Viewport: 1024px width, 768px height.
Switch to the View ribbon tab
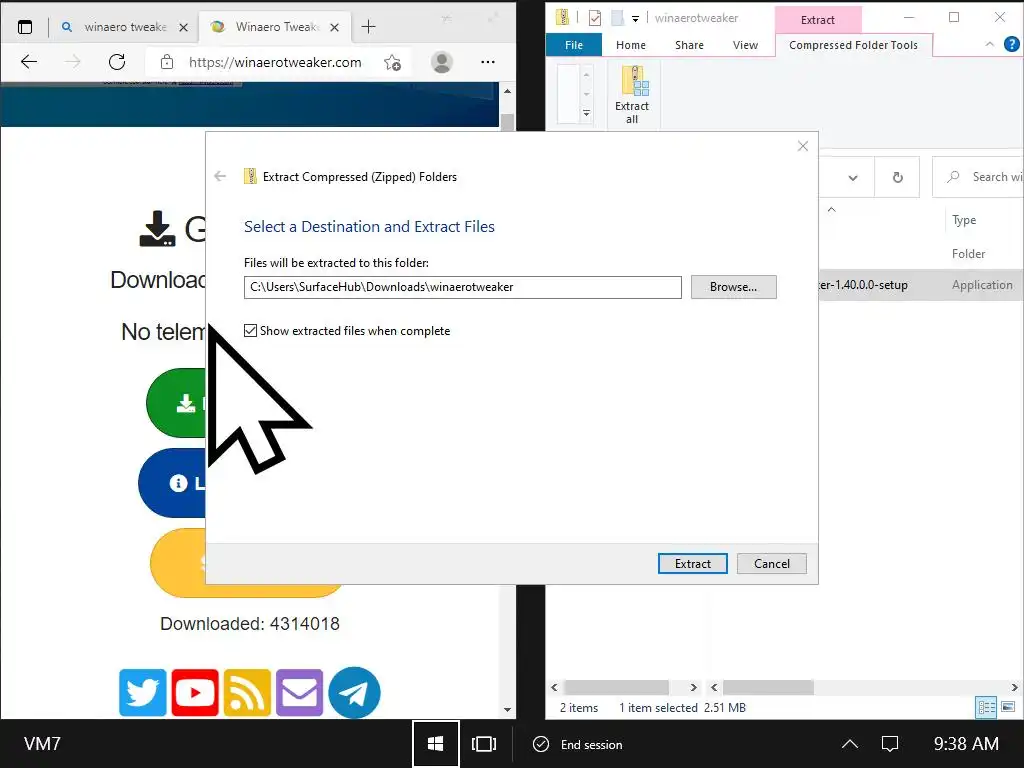pos(745,45)
